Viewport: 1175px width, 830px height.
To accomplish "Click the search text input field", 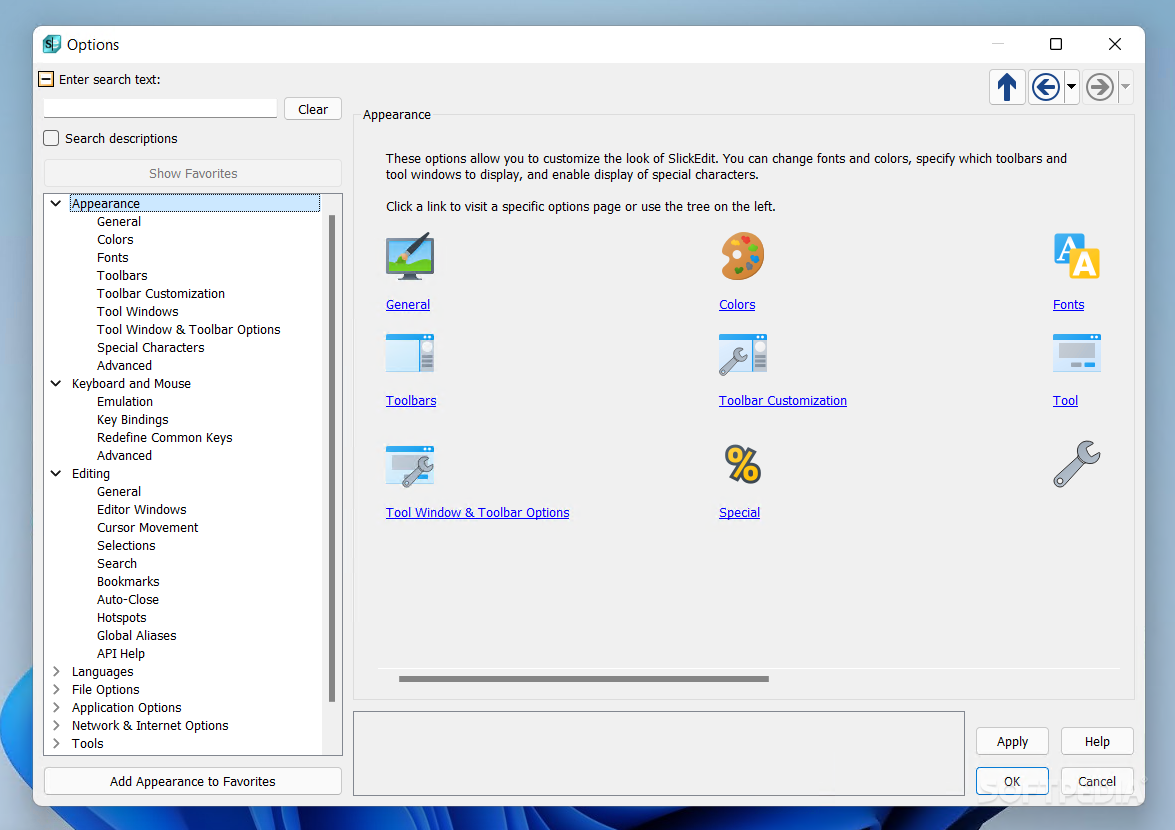I will point(160,108).
